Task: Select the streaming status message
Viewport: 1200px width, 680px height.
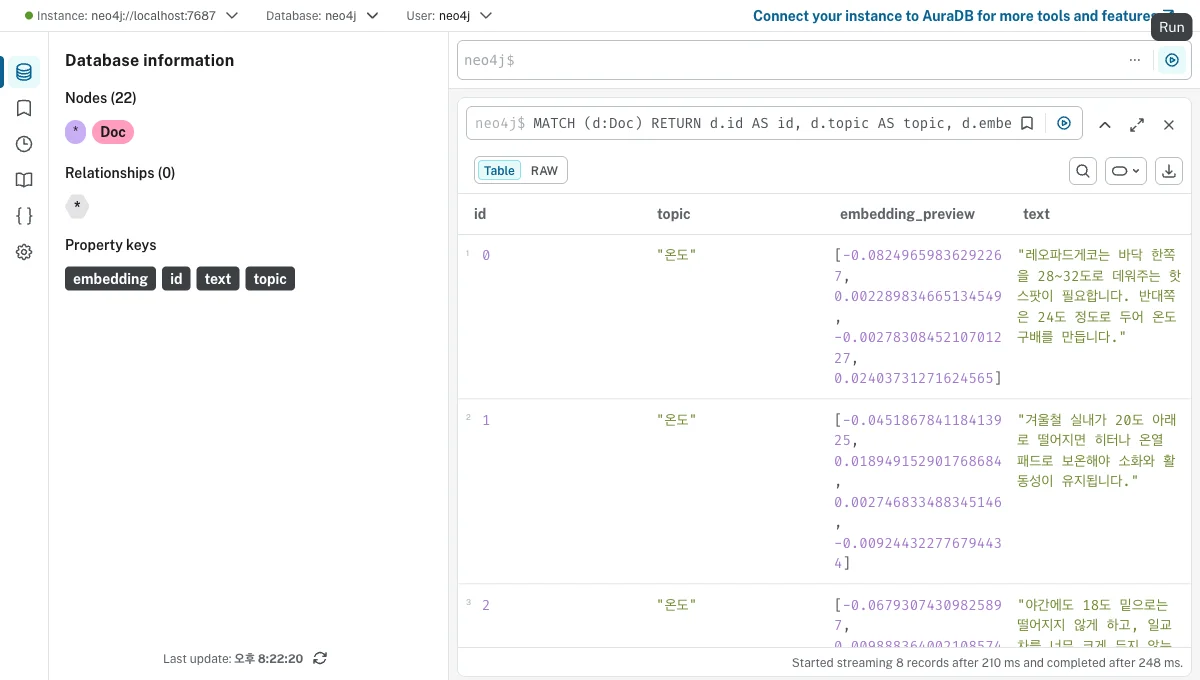Action: coord(987,663)
